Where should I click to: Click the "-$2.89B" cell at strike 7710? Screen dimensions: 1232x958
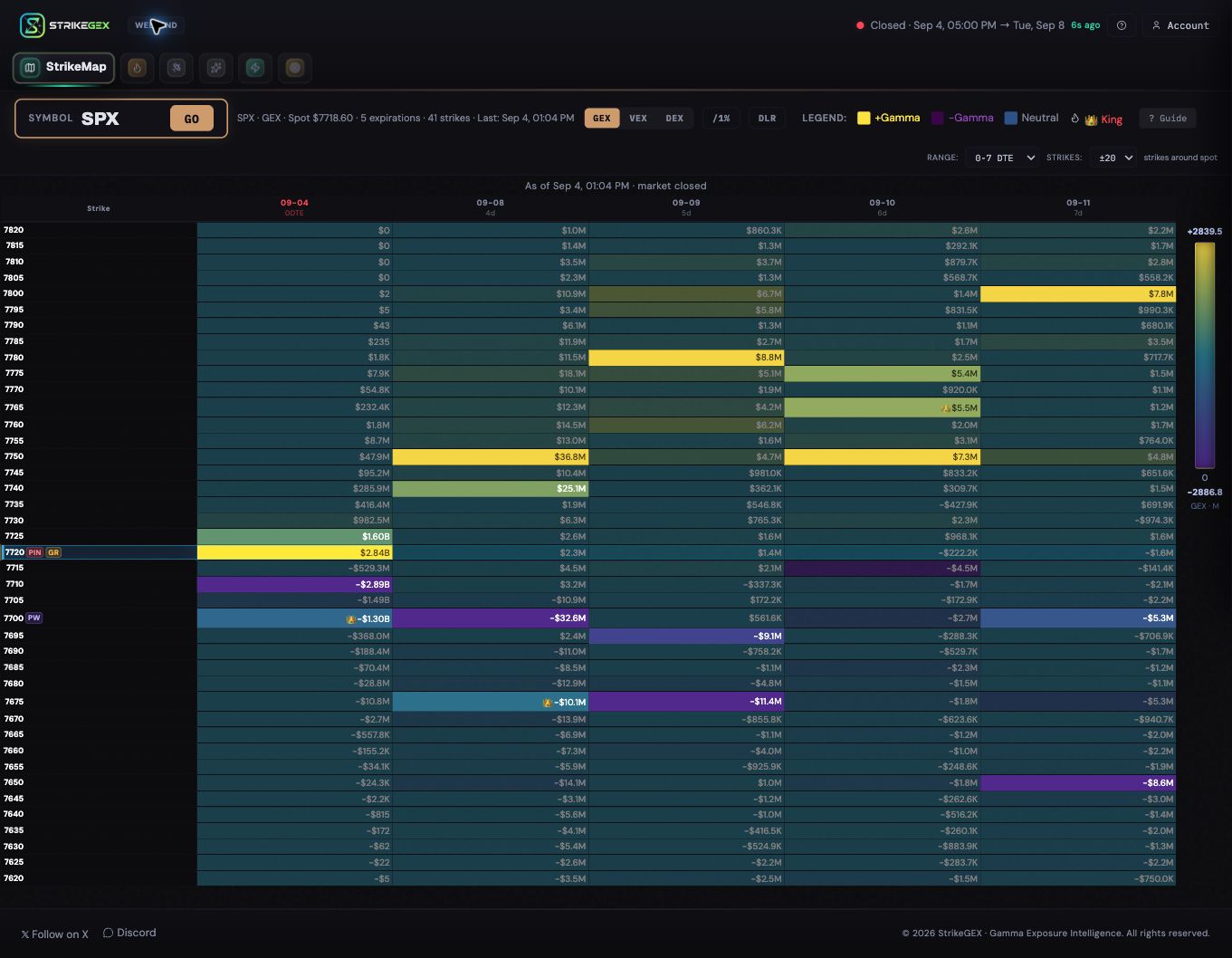click(x=294, y=585)
